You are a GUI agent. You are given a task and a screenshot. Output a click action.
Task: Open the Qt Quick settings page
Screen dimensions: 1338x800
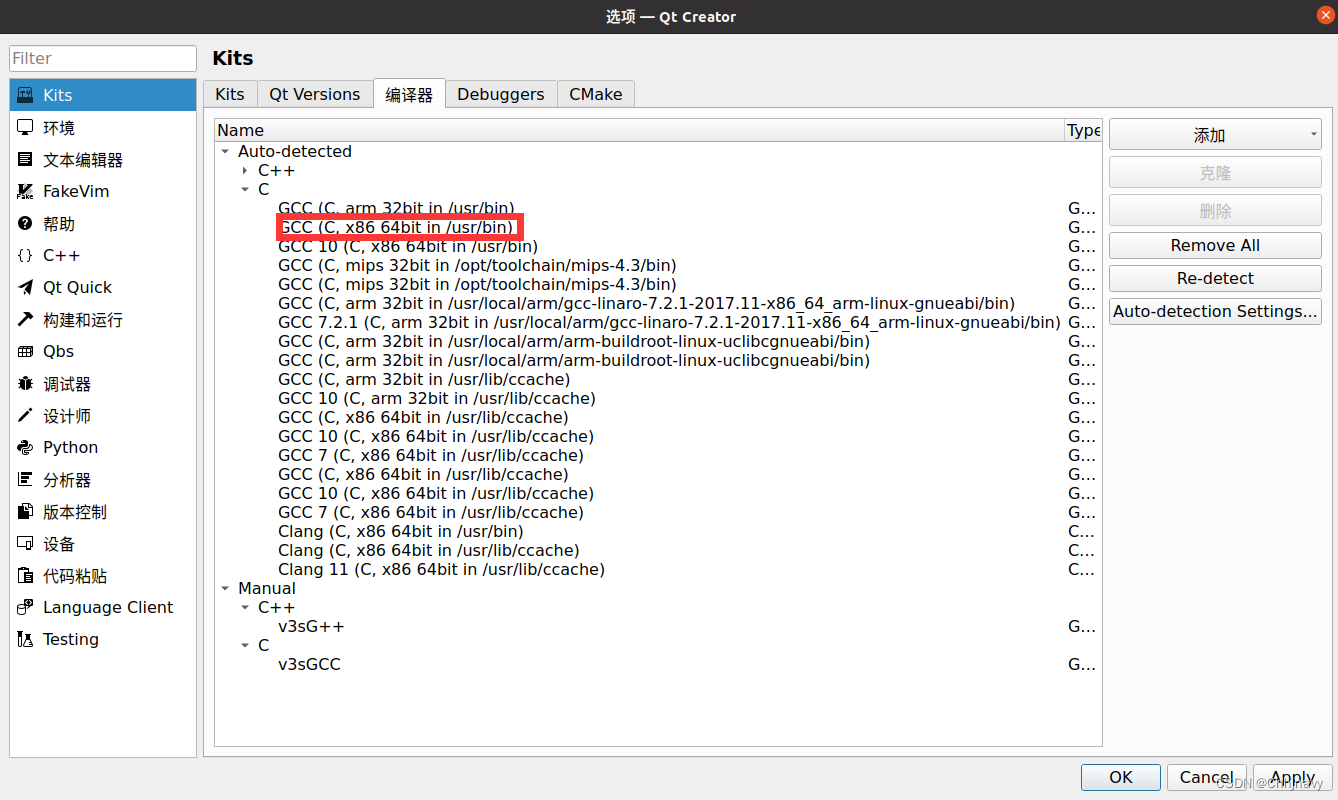[x=75, y=287]
